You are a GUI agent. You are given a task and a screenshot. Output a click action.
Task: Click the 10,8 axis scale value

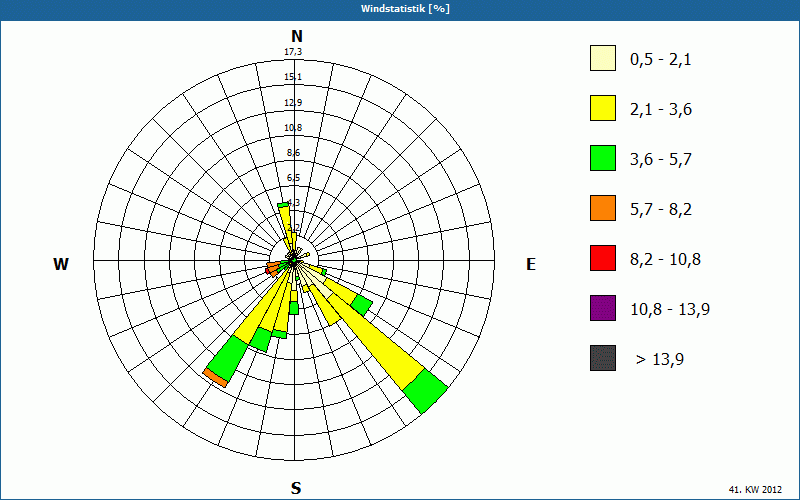tap(293, 128)
